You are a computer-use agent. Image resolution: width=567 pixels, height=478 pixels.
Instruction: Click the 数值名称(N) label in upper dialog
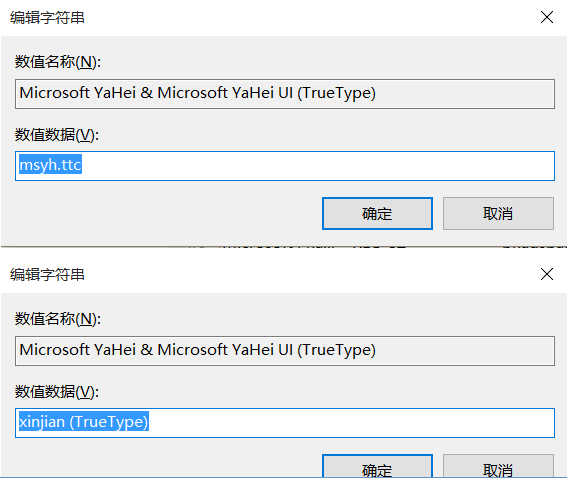[58, 62]
